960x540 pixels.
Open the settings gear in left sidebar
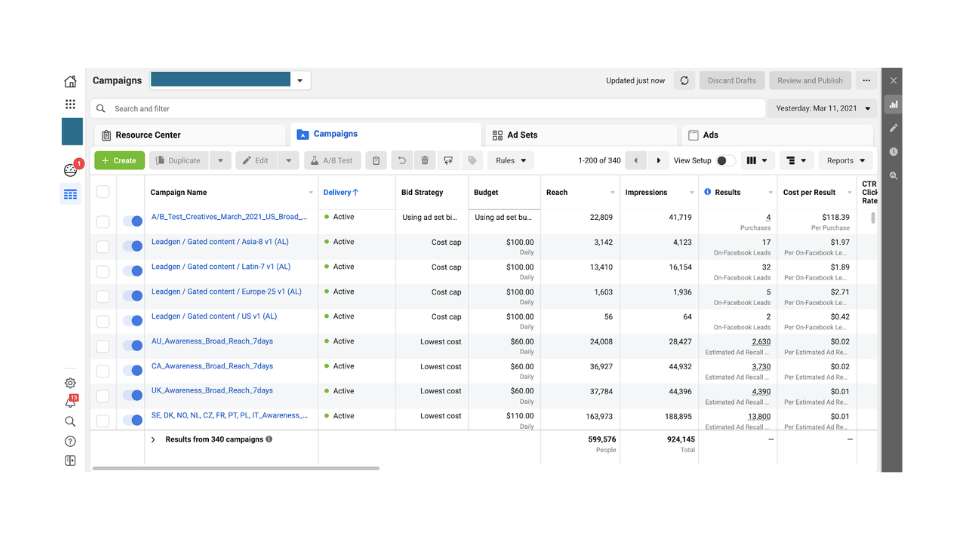tap(70, 383)
